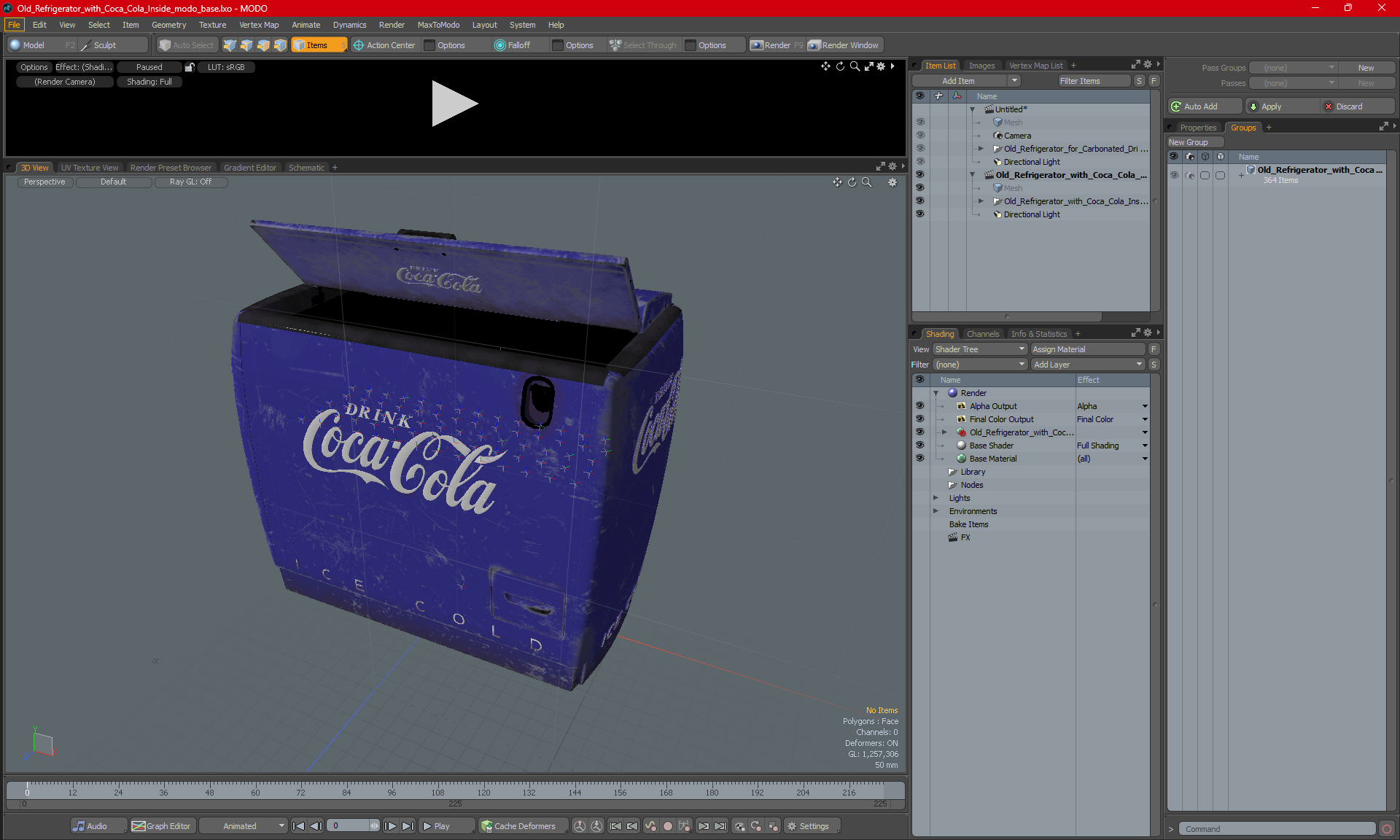Step to next frame icon
This screenshot has width=1400, height=840.
click(x=391, y=826)
